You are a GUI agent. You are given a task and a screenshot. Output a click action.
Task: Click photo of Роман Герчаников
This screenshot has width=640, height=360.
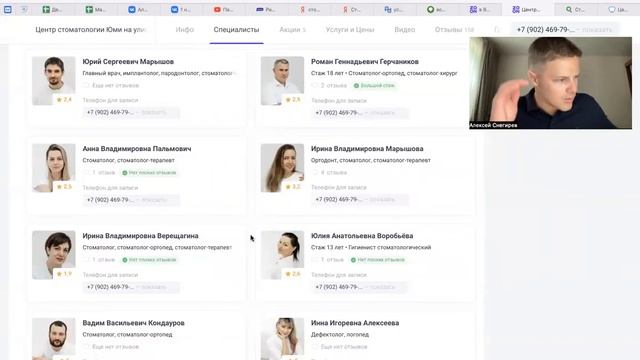(x=282, y=80)
